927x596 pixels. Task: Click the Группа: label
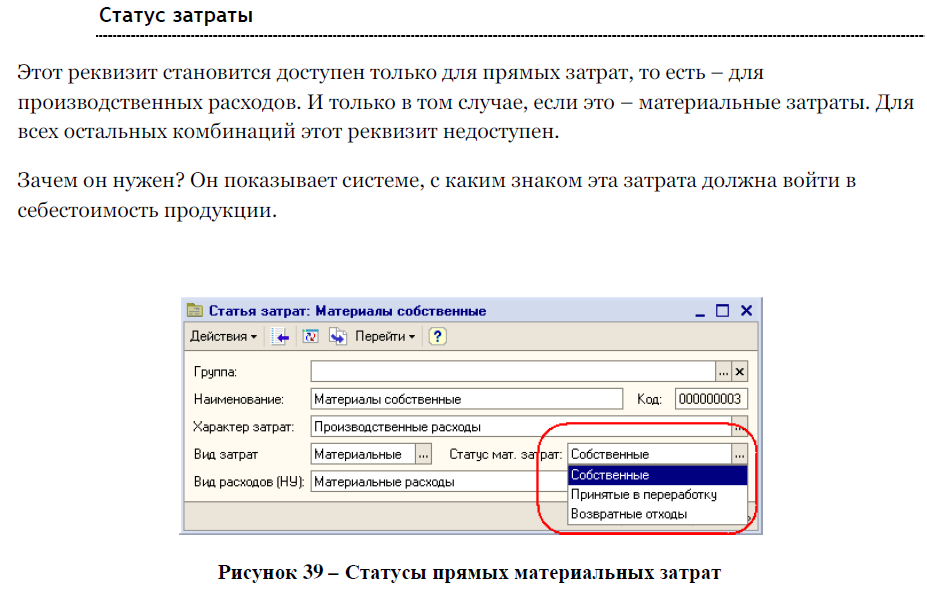point(215,372)
